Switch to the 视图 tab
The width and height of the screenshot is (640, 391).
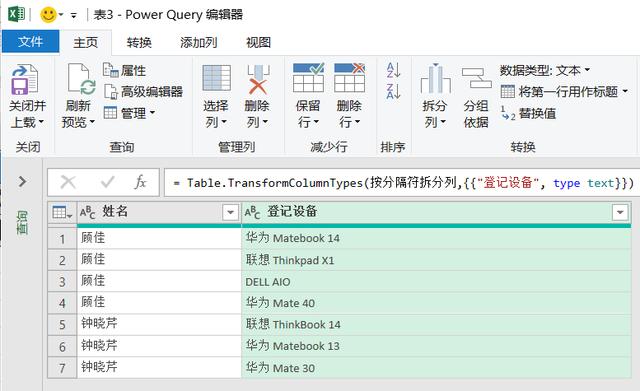pos(258,42)
